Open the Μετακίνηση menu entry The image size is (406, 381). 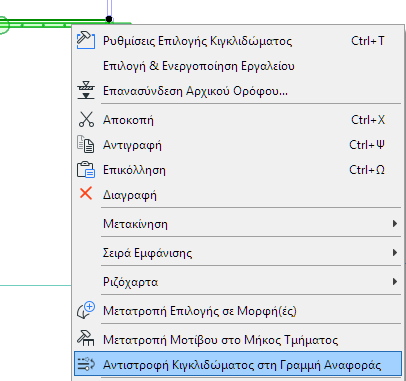(237, 223)
